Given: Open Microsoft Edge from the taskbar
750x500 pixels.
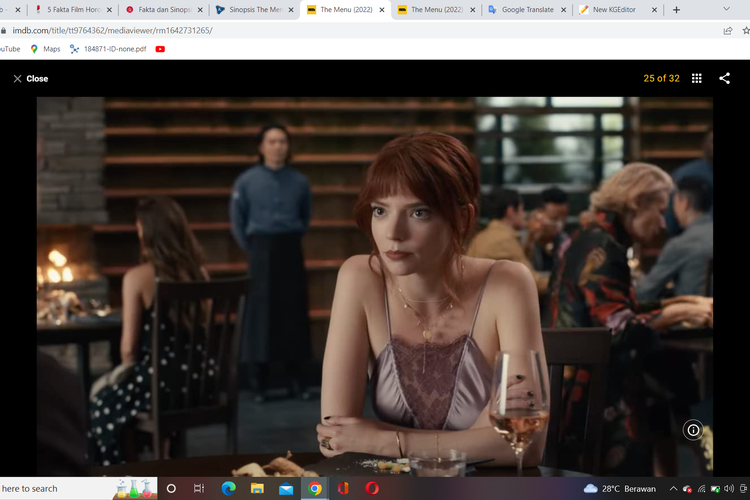Looking at the screenshot, I should 228,488.
